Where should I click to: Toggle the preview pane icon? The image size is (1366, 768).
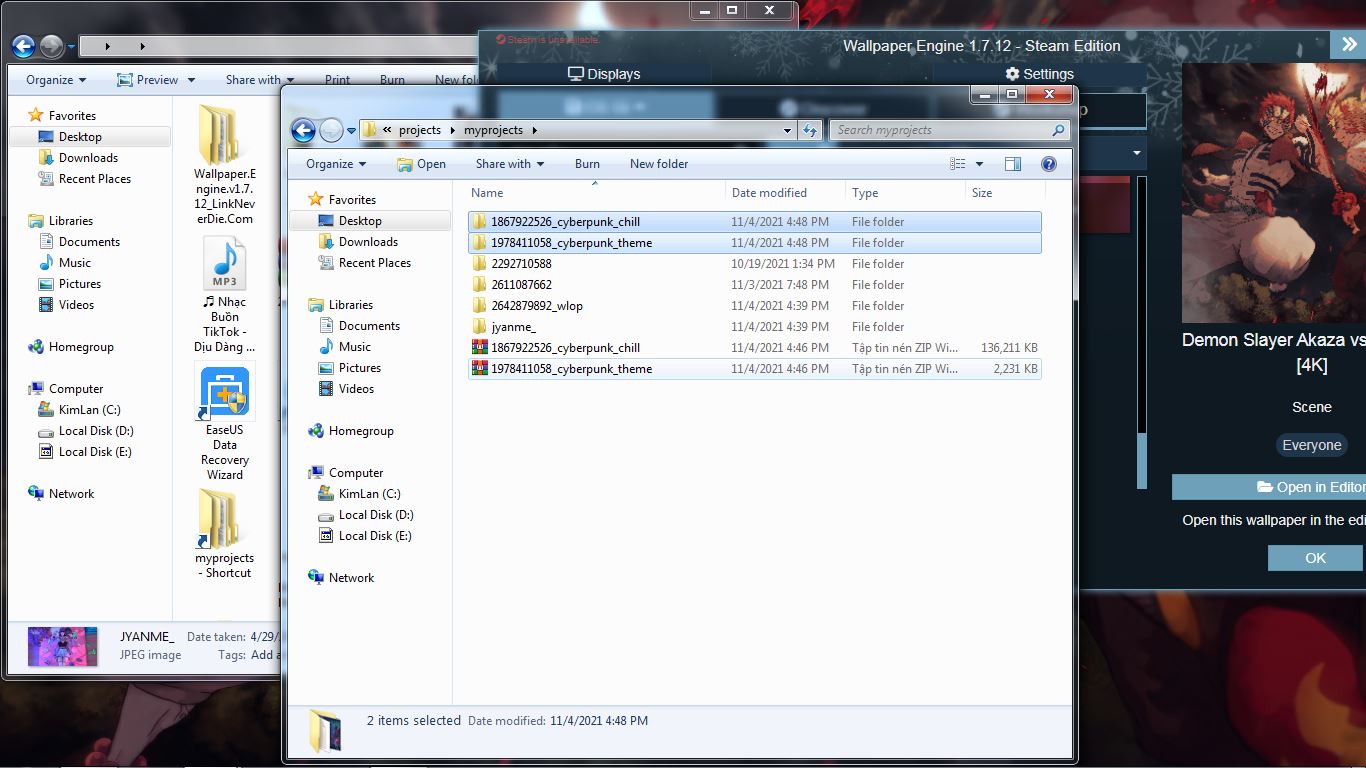(1013, 164)
